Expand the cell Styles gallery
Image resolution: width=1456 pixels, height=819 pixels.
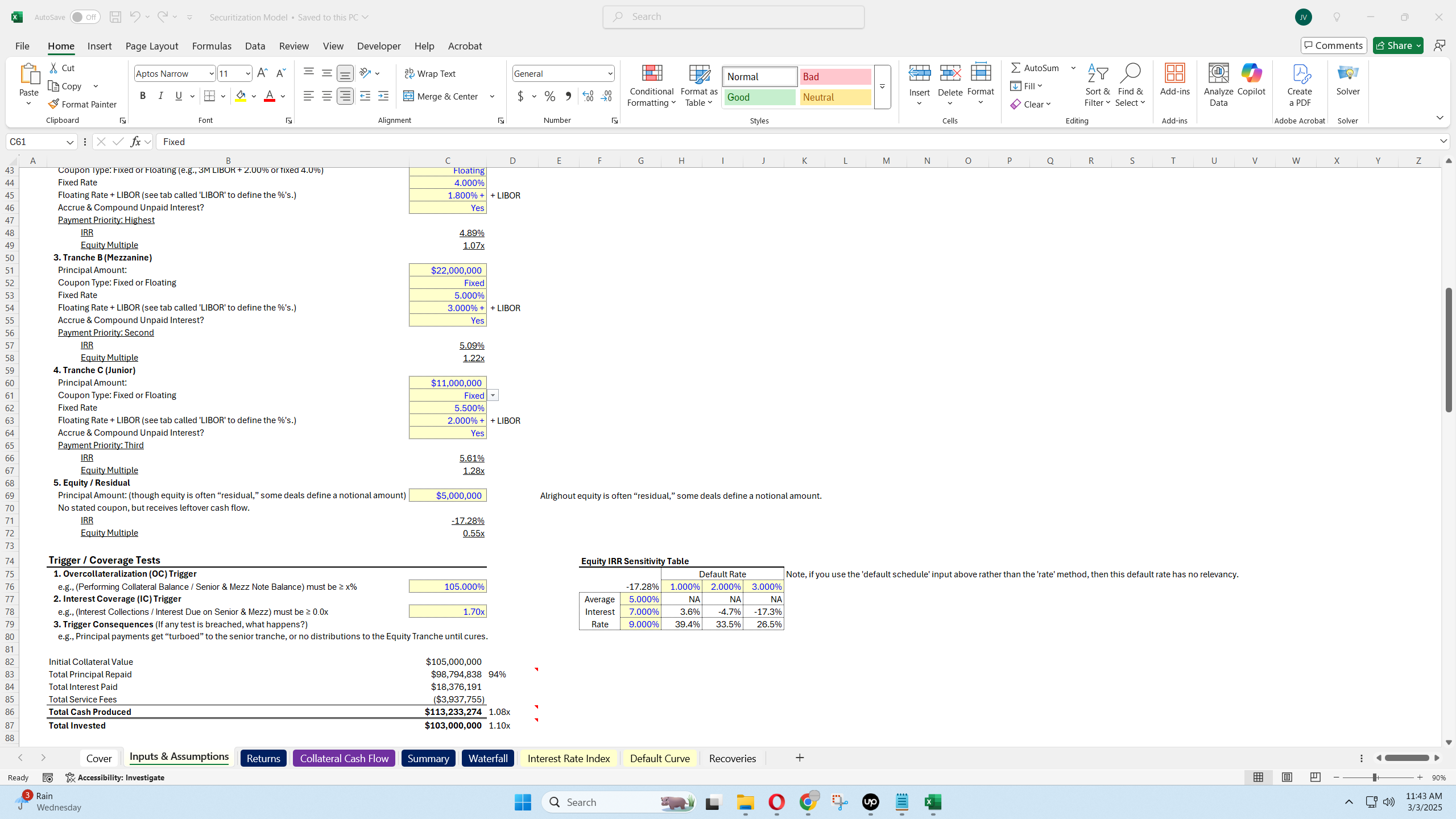pos(882,86)
